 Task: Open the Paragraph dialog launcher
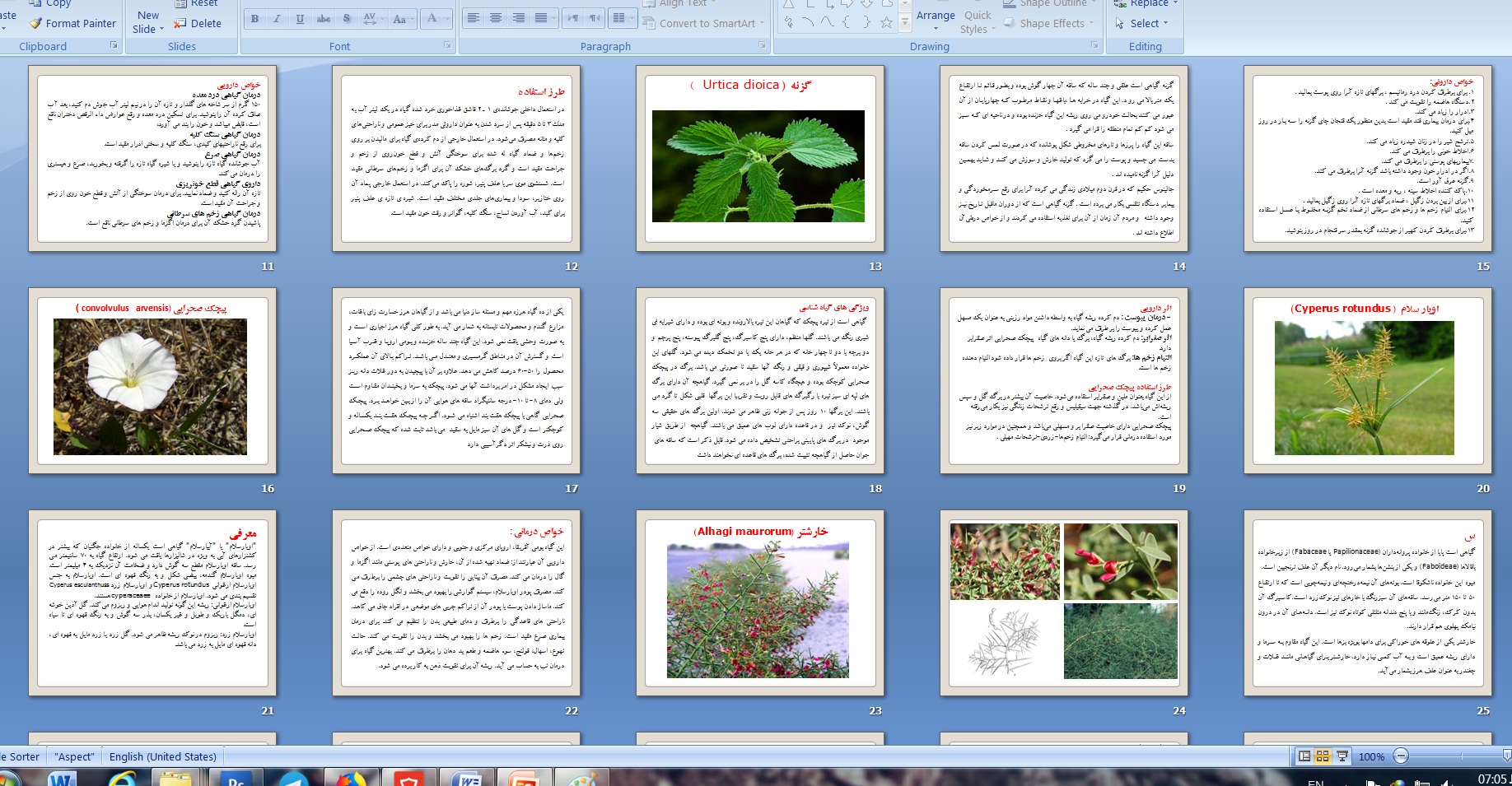pos(762,46)
